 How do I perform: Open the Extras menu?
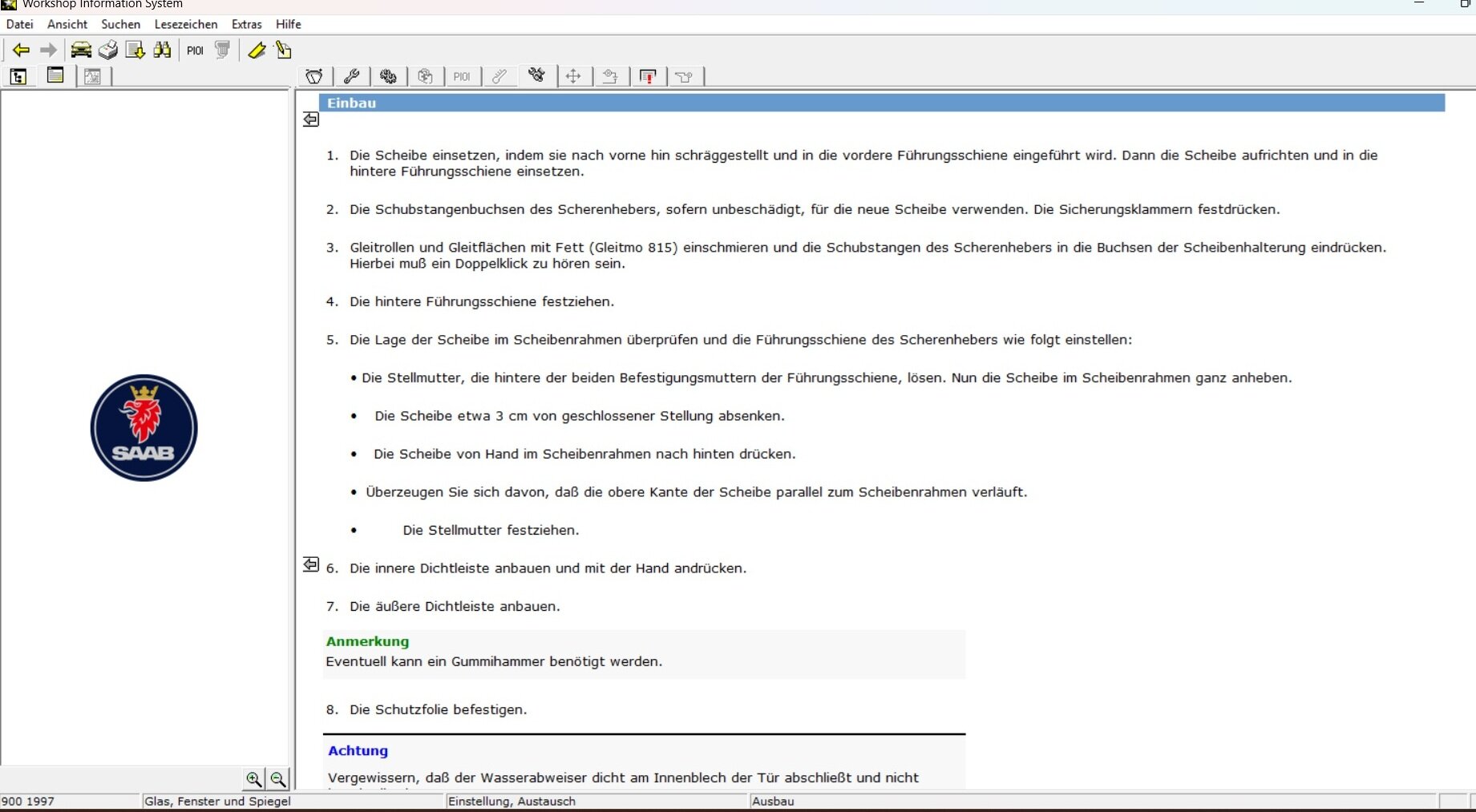pyautogui.click(x=246, y=24)
